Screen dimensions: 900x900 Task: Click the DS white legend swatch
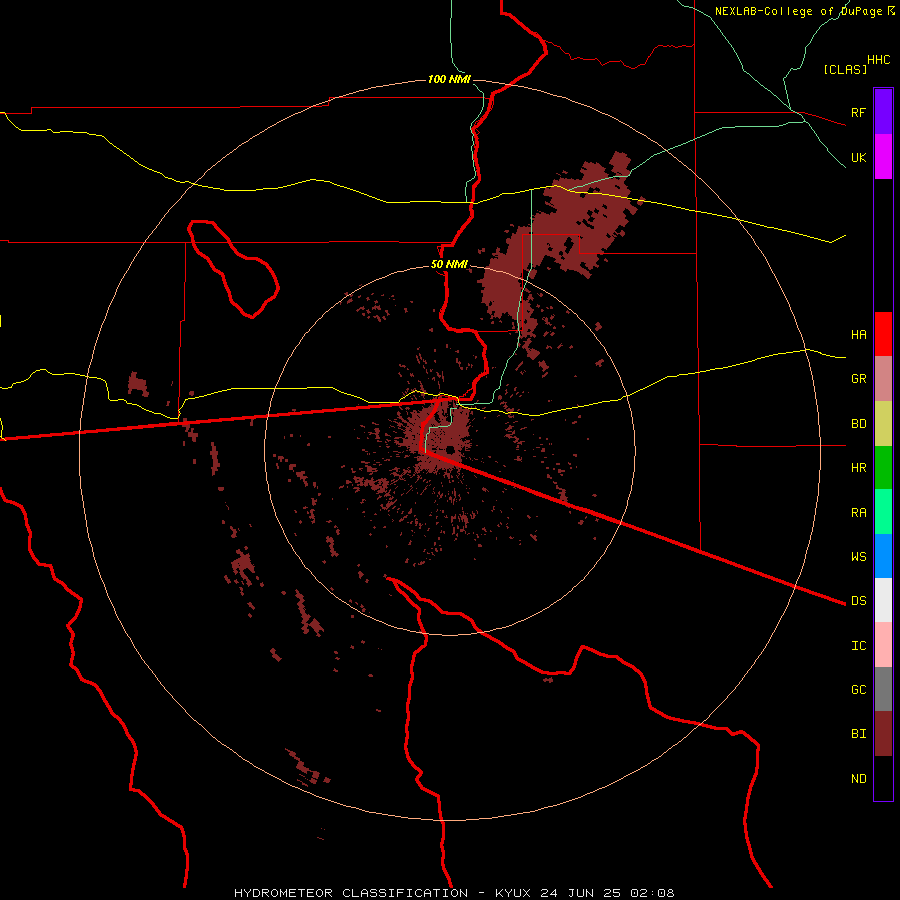point(883,600)
